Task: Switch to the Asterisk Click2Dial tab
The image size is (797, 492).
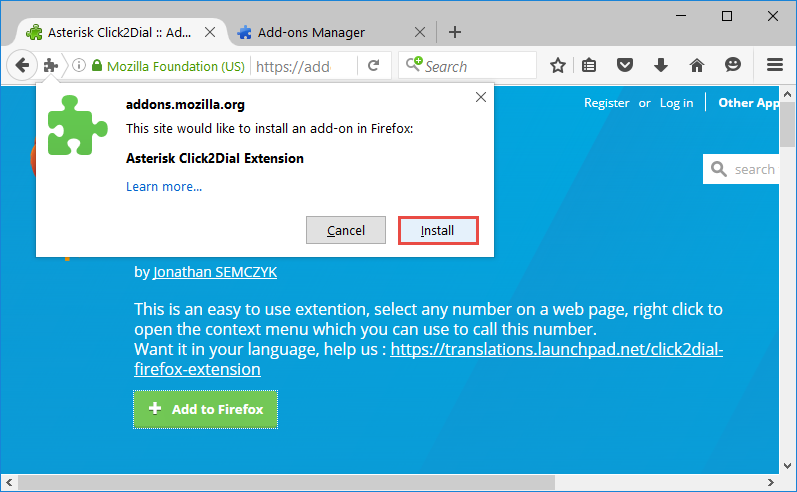Action: pyautogui.click(x=119, y=33)
